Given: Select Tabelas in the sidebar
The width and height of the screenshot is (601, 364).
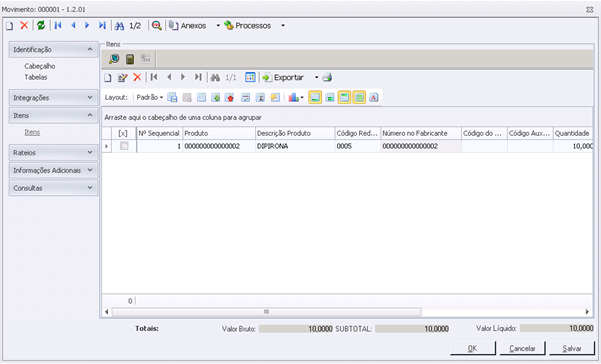Looking at the screenshot, I should (36, 77).
